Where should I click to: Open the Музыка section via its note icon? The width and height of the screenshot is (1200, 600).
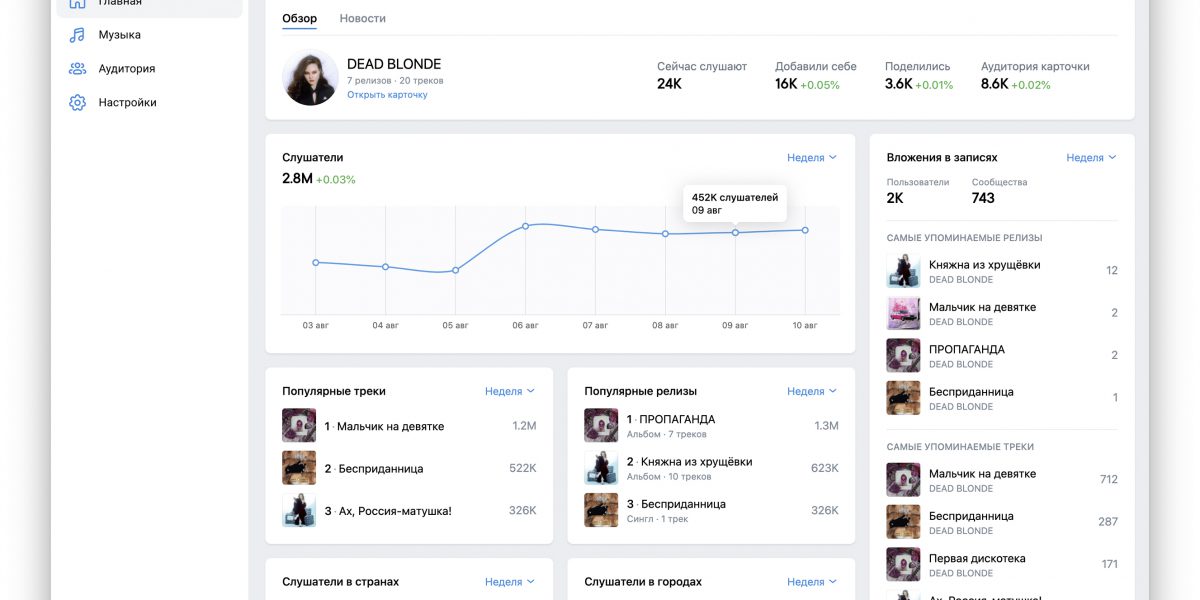point(77,35)
